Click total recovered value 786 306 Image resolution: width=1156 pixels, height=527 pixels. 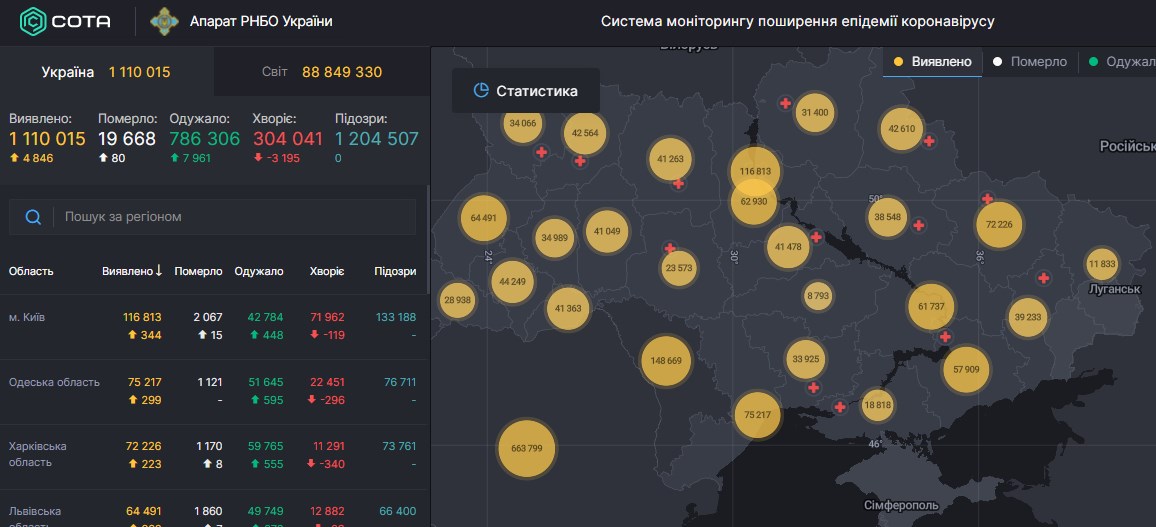205,139
